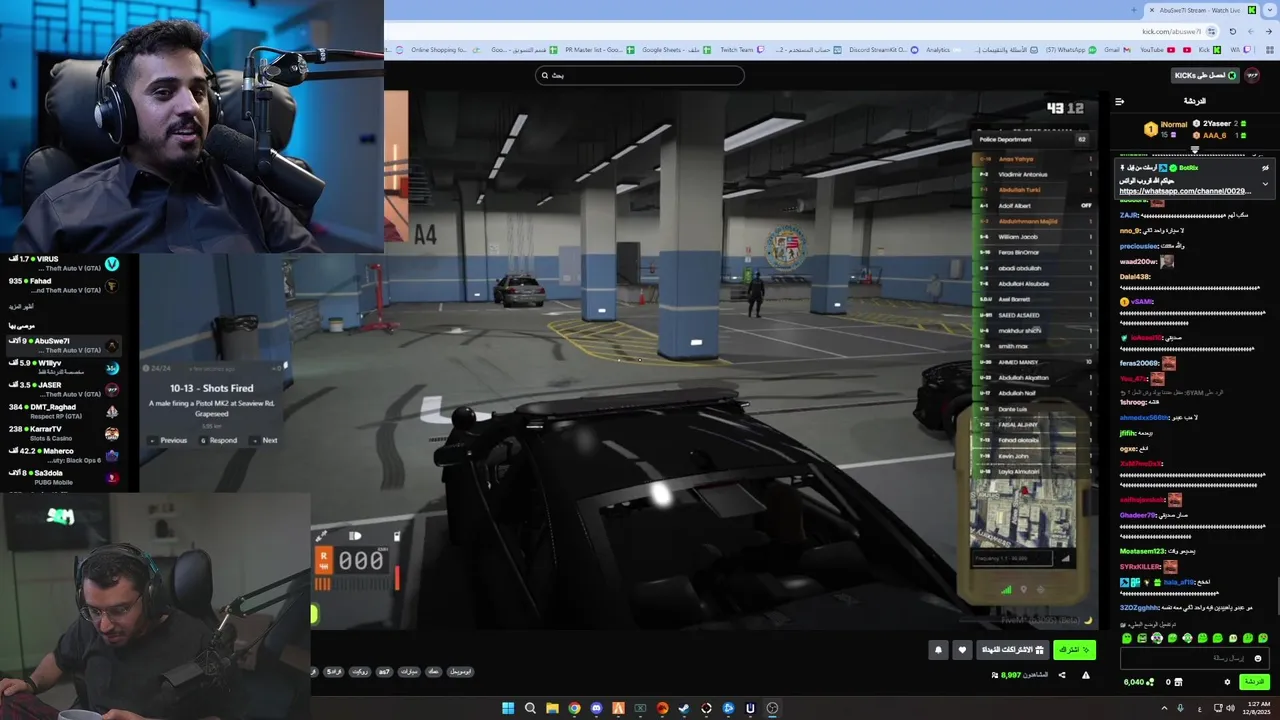Open the Windows Start menu
Viewport: 1280px width, 720px height.
508,708
